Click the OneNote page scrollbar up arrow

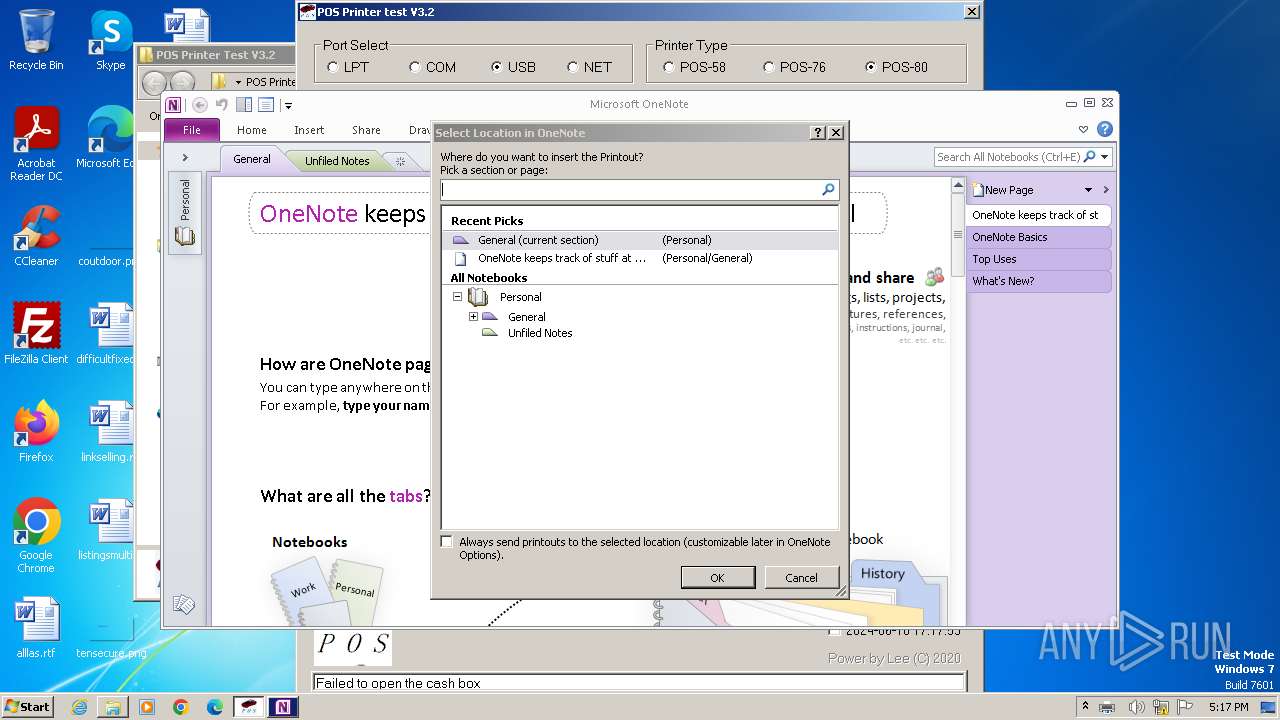(957, 186)
